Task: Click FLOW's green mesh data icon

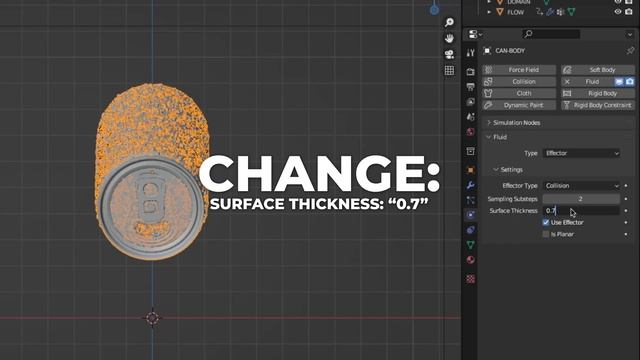Action: tap(571, 12)
